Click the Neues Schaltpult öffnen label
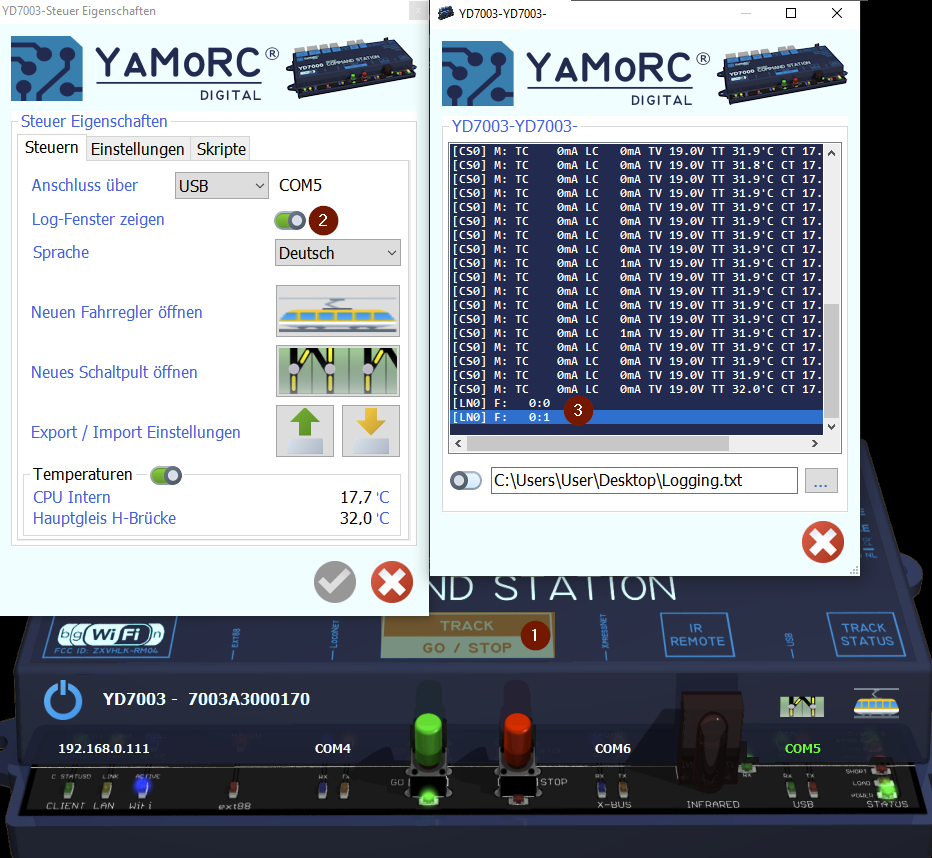The width and height of the screenshot is (932, 858). (x=114, y=372)
